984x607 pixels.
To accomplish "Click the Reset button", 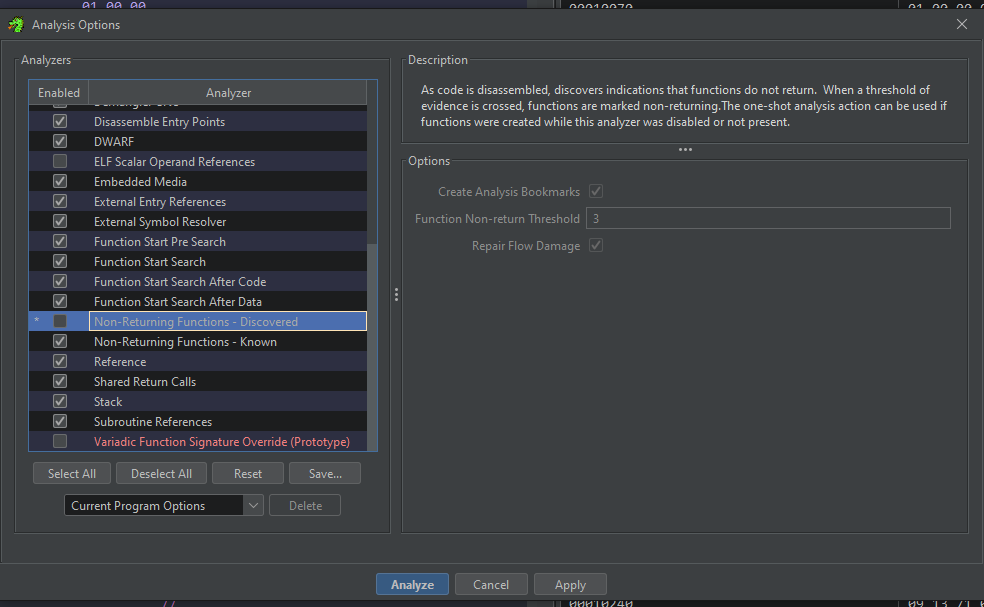I will tap(247, 473).
